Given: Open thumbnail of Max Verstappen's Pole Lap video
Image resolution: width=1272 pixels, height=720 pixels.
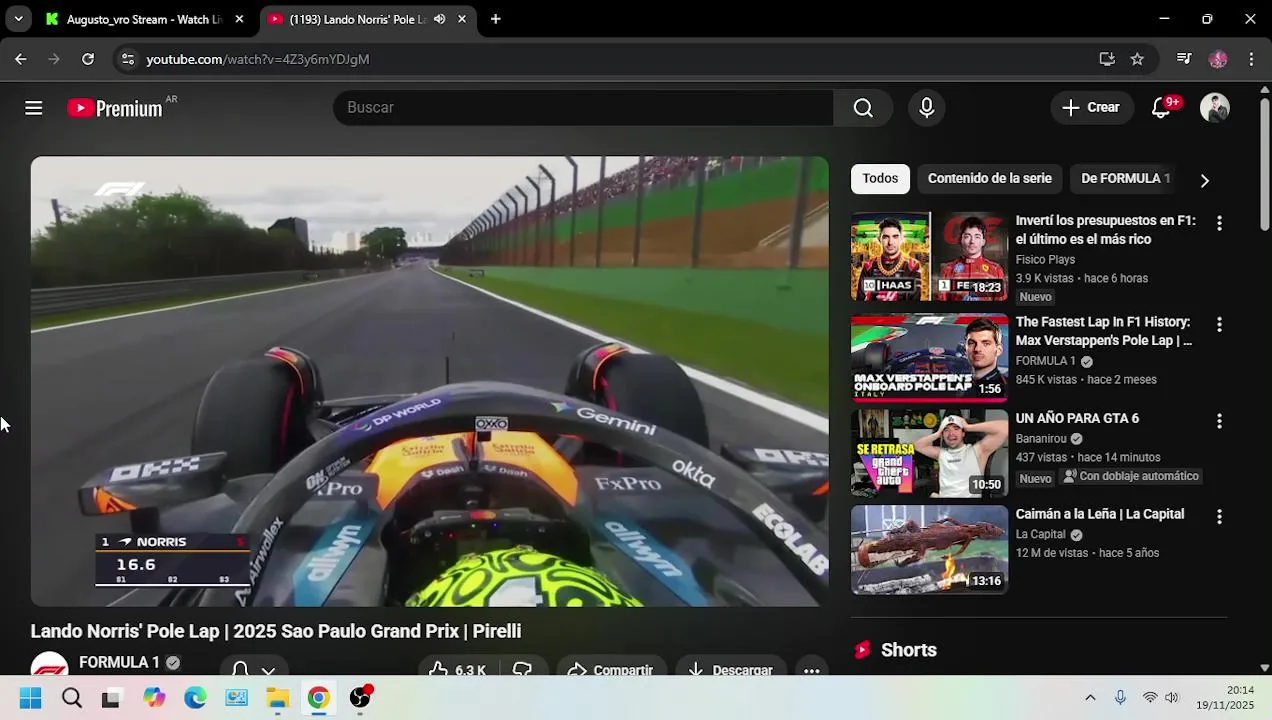Looking at the screenshot, I should tap(929, 358).
